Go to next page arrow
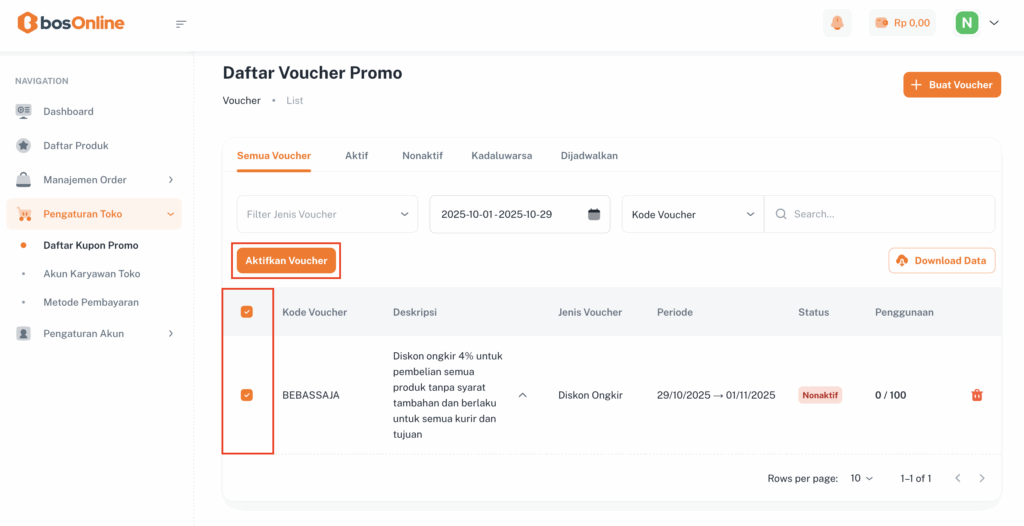1024x526 pixels. (x=982, y=478)
